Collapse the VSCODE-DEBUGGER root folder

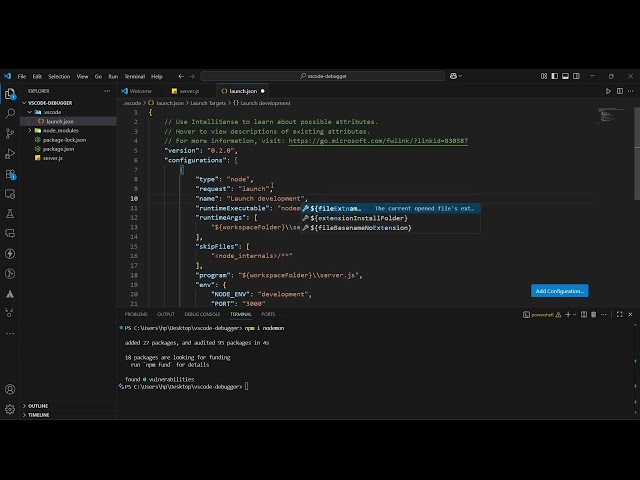coord(24,103)
